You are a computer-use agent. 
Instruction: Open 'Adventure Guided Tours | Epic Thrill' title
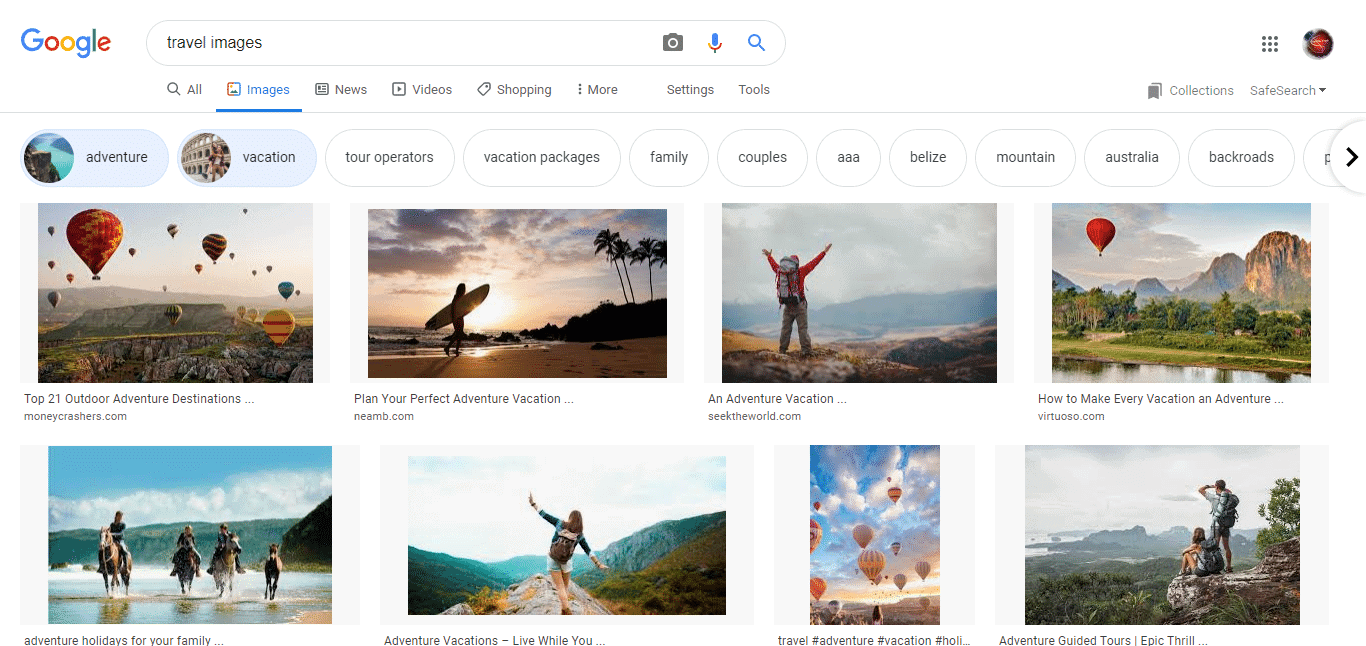[x=1104, y=640]
